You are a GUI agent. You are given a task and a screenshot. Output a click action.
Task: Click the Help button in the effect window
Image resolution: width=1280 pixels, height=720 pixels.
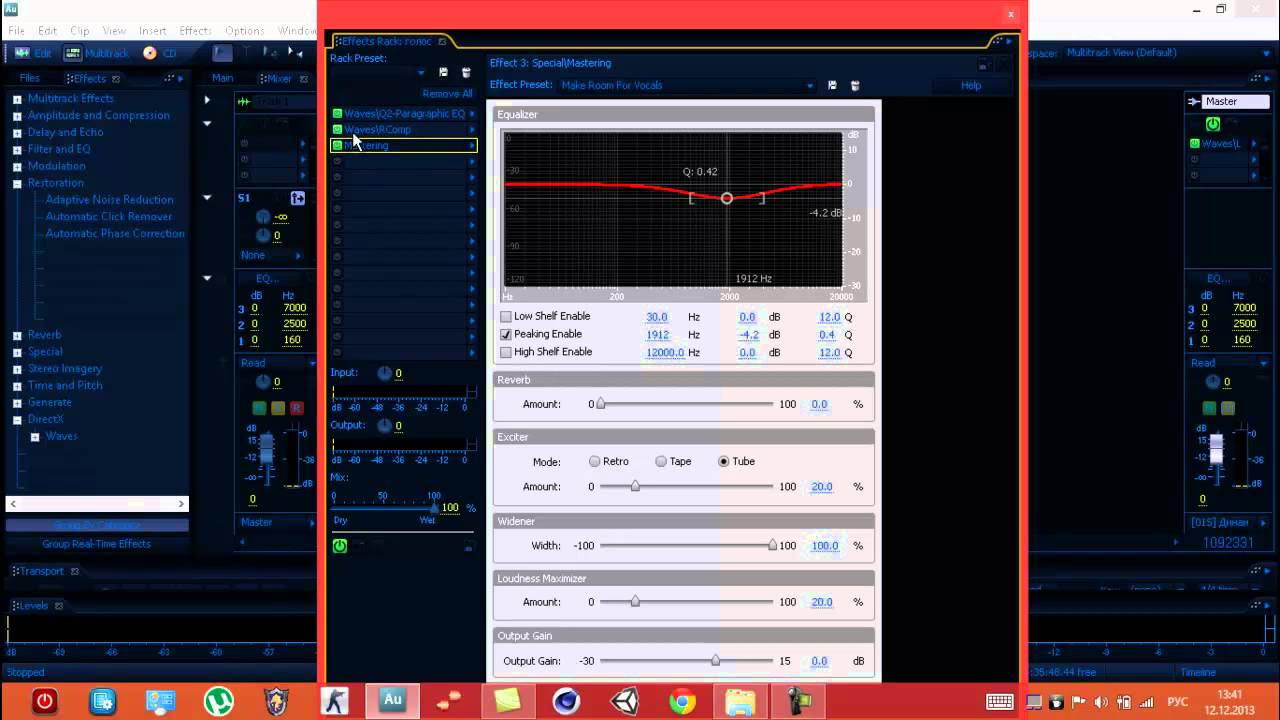point(971,86)
